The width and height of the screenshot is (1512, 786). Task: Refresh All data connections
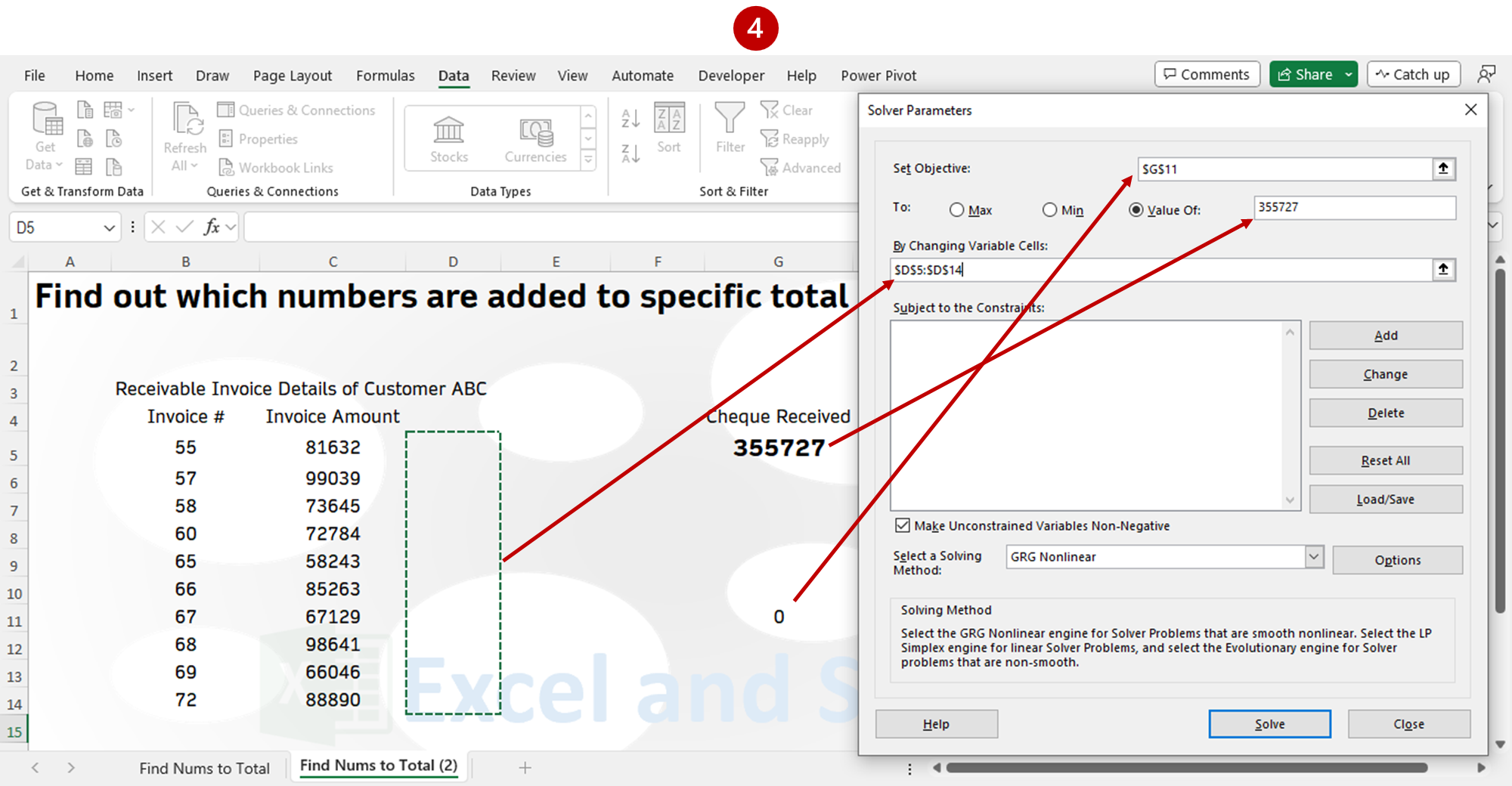pos(183,136)
